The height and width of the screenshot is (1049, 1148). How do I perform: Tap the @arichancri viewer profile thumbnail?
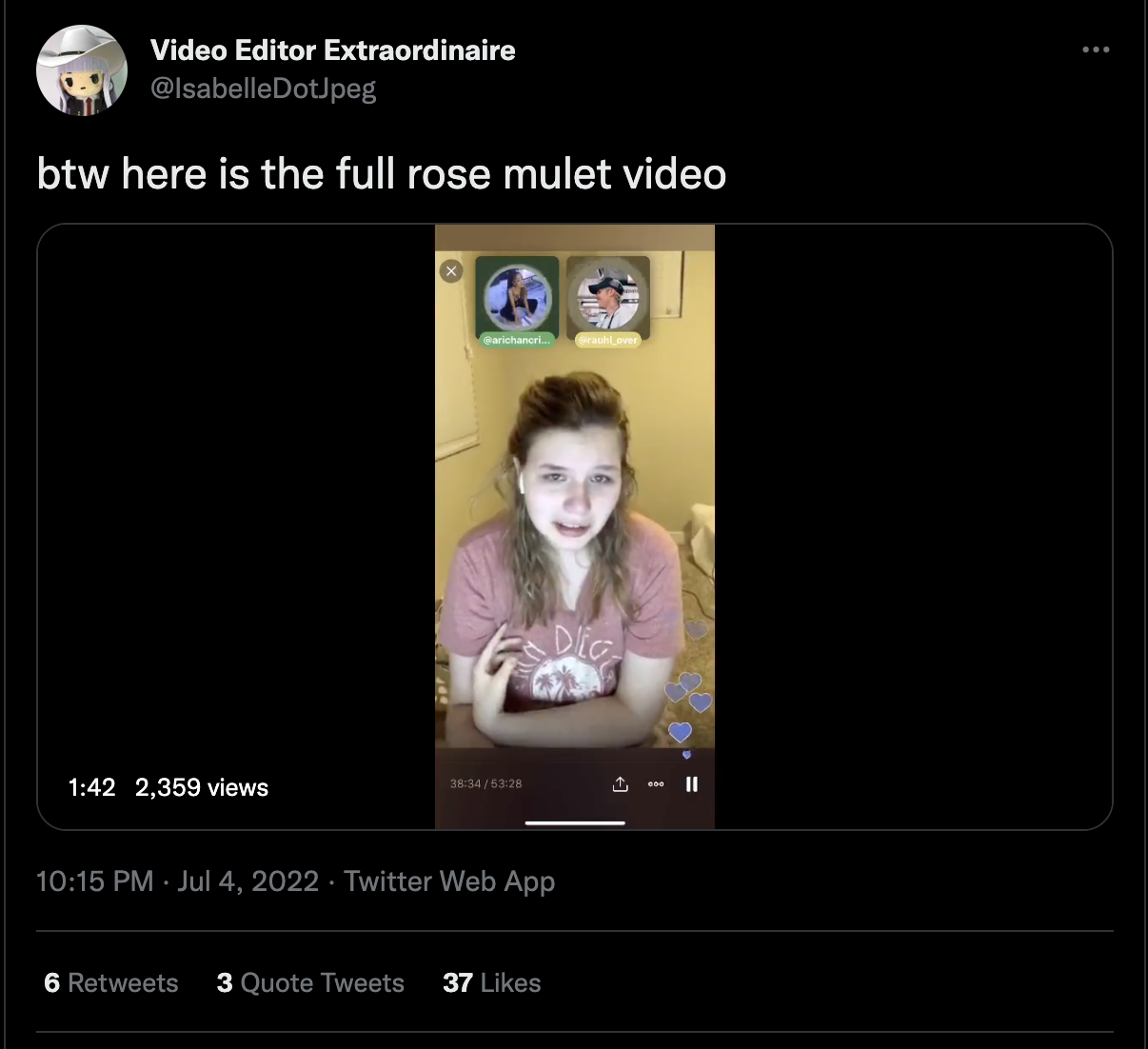click(517, 300)
